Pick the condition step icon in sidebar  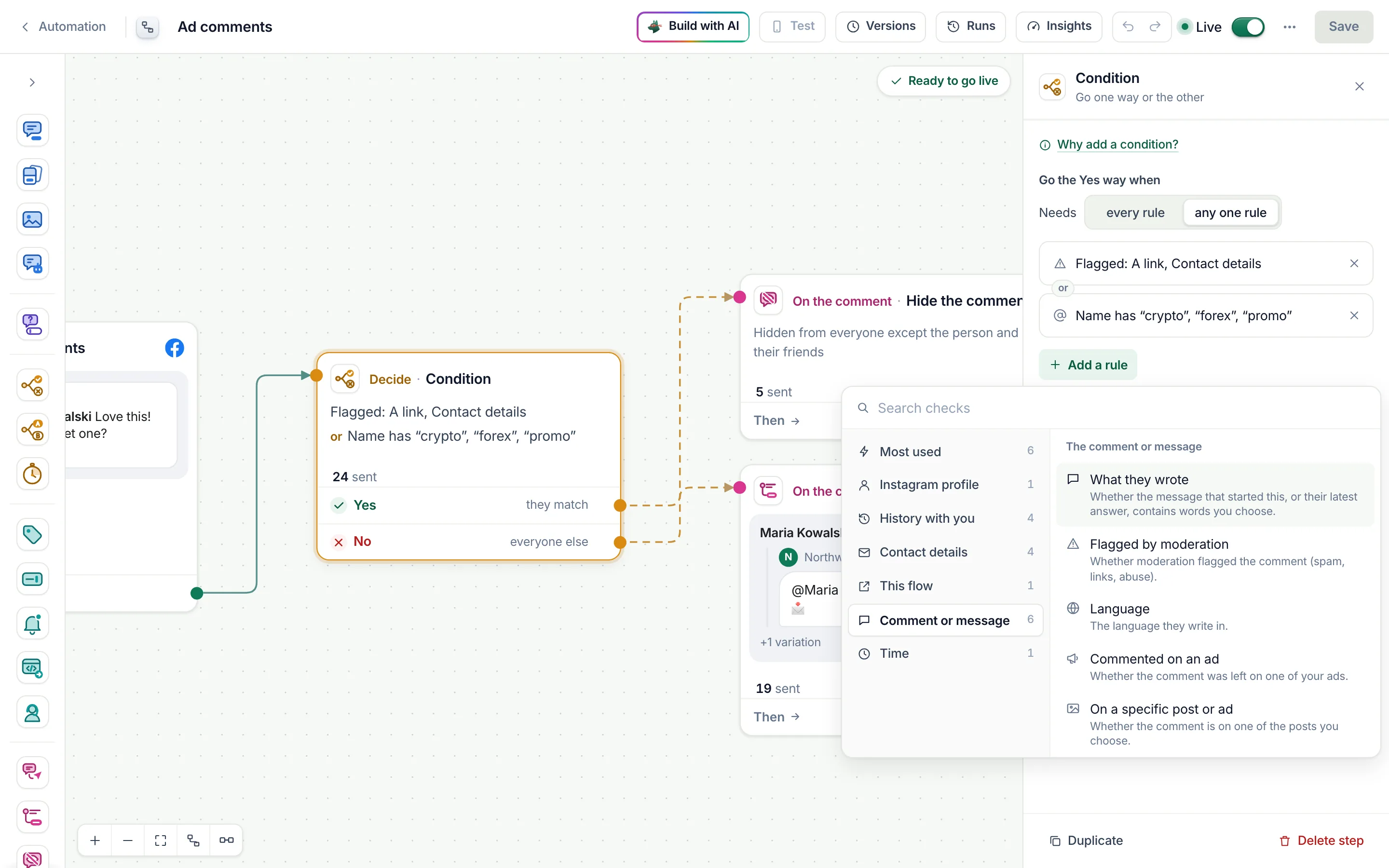tap(32, 385)
